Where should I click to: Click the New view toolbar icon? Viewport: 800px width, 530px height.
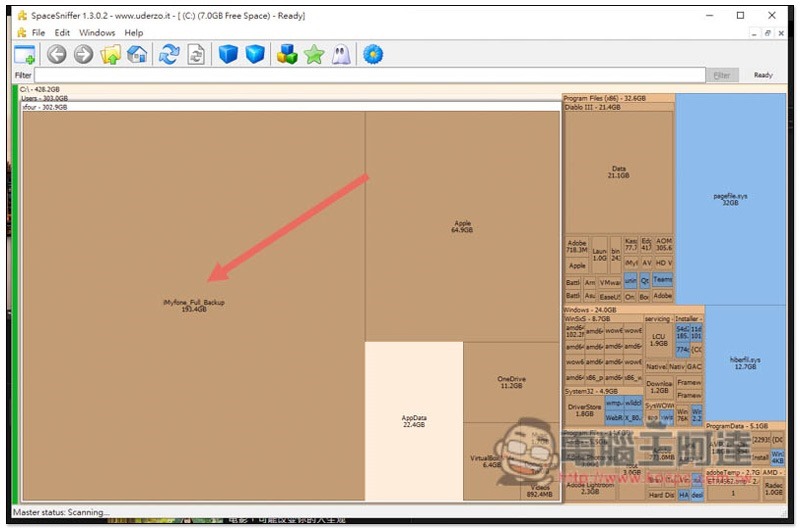click(24, 54)
